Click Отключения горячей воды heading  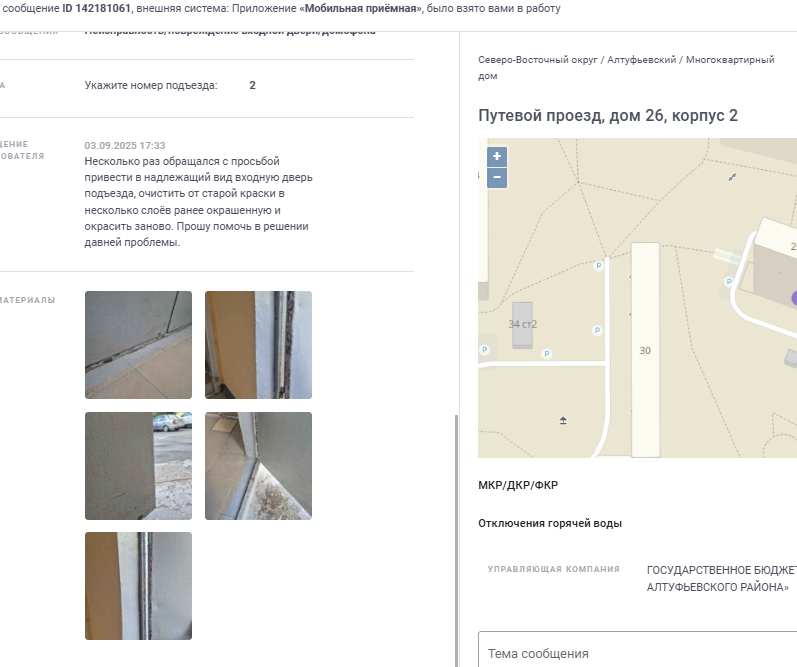tap(550, 523)
